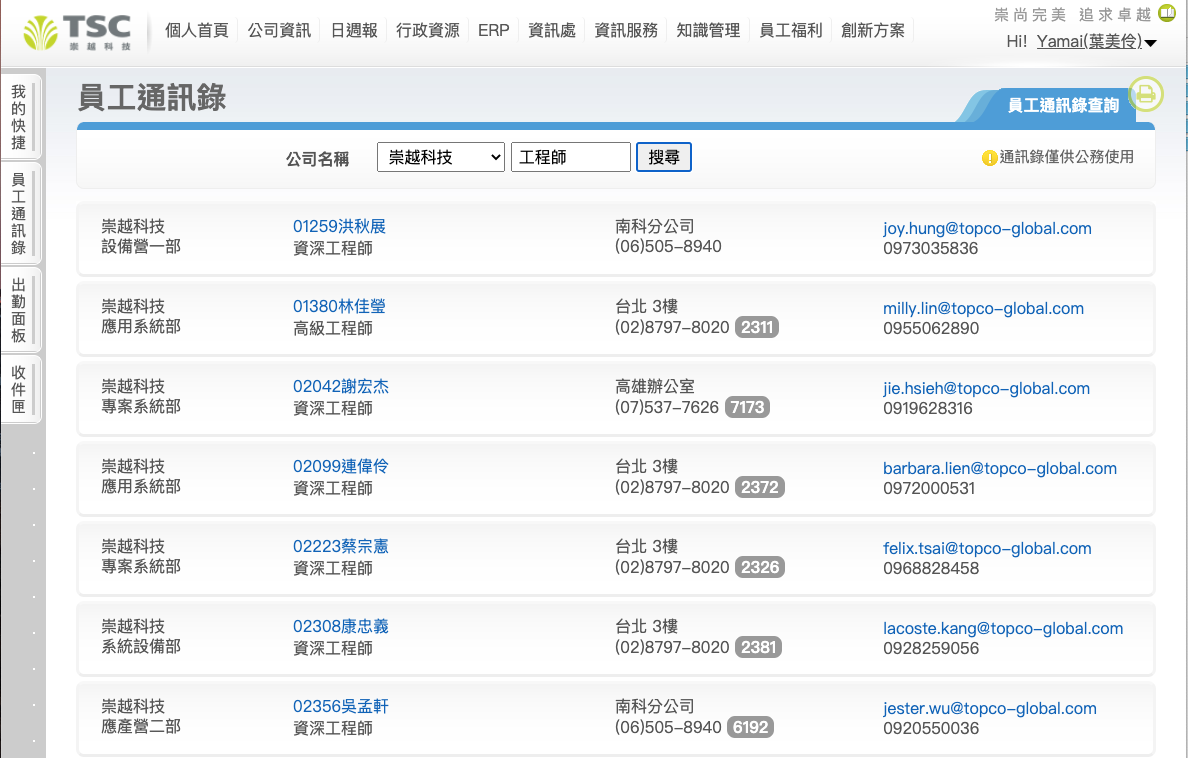The image size is (1188, 758).
Task: Select the 員工通訊錄查詢 tab
Action: (1062, 105)
